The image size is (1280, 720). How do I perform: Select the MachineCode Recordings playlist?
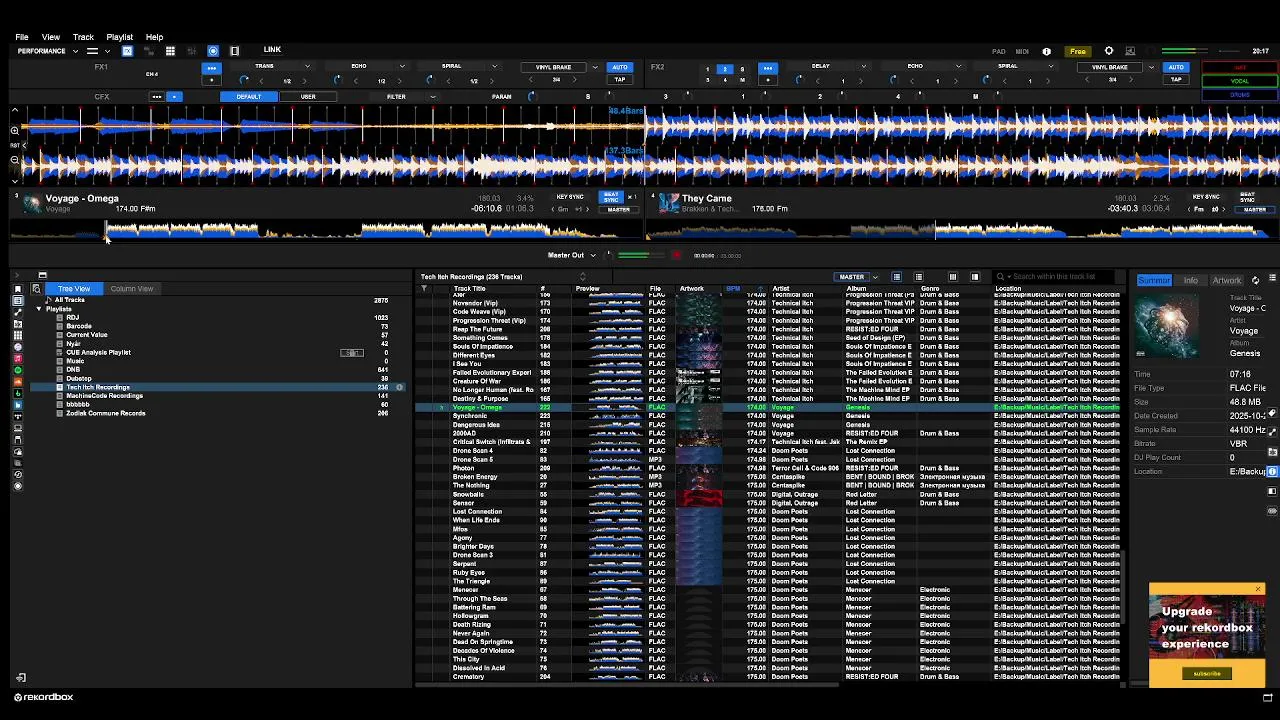coord(104,396)
